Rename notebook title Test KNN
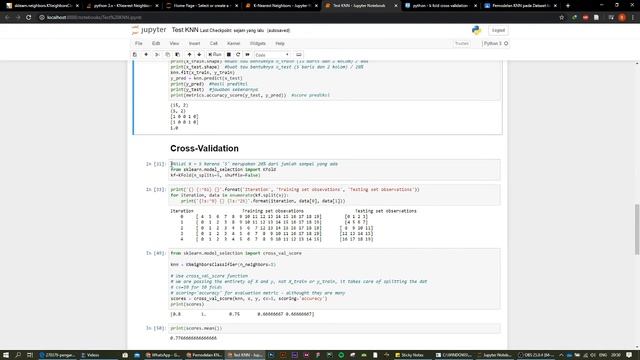Screen dimensions: 640x360 185,30
